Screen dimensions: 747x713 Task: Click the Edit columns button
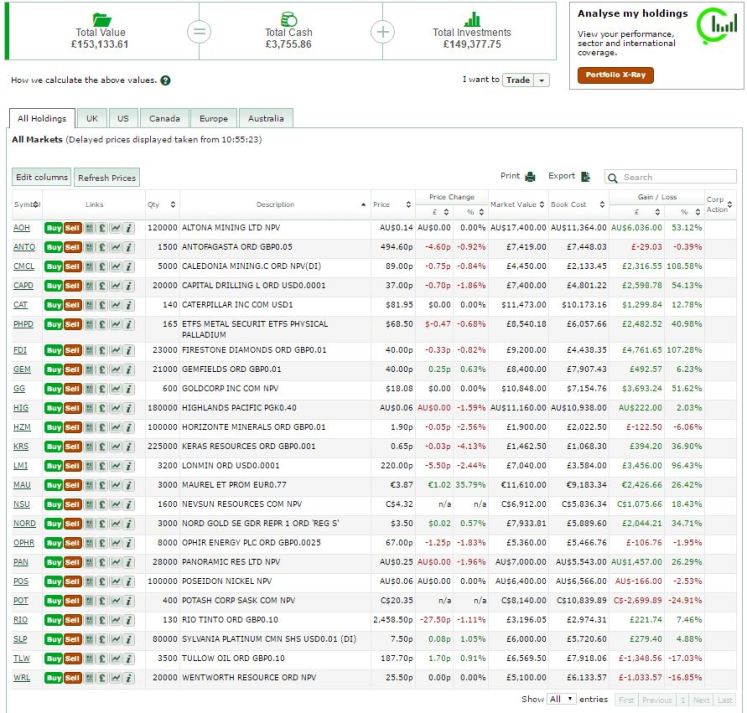(41, 178)
